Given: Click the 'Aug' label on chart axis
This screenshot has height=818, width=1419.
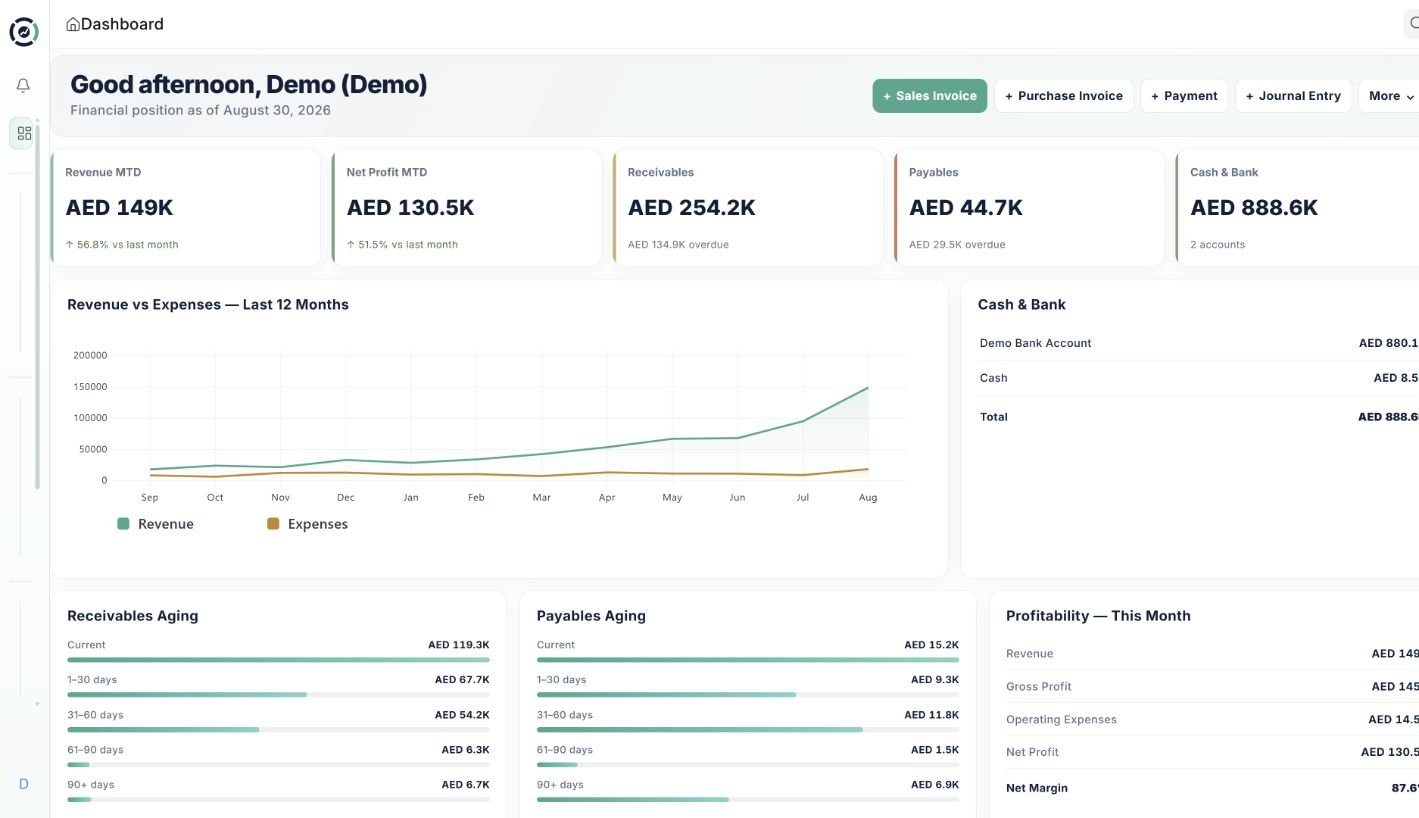Looking at the screenshot, I should pyautogui.click(x=868, y=498).
